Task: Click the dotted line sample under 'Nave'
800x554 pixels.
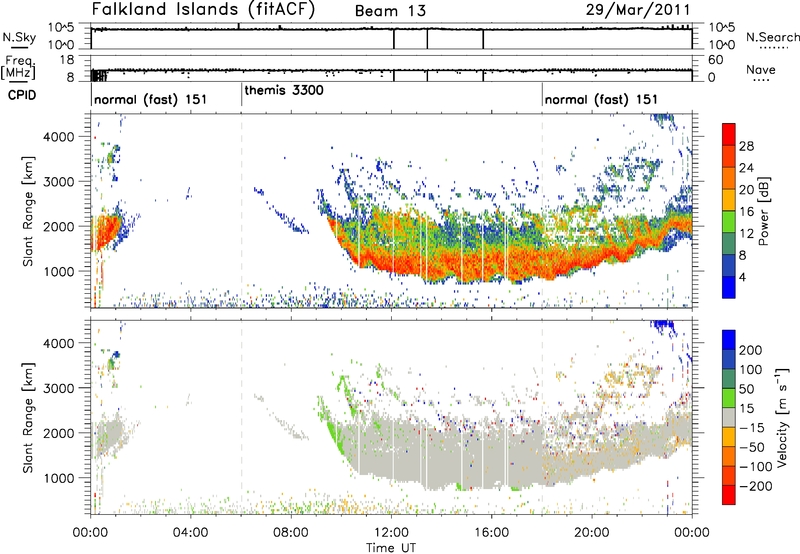Action: point(762,81)
